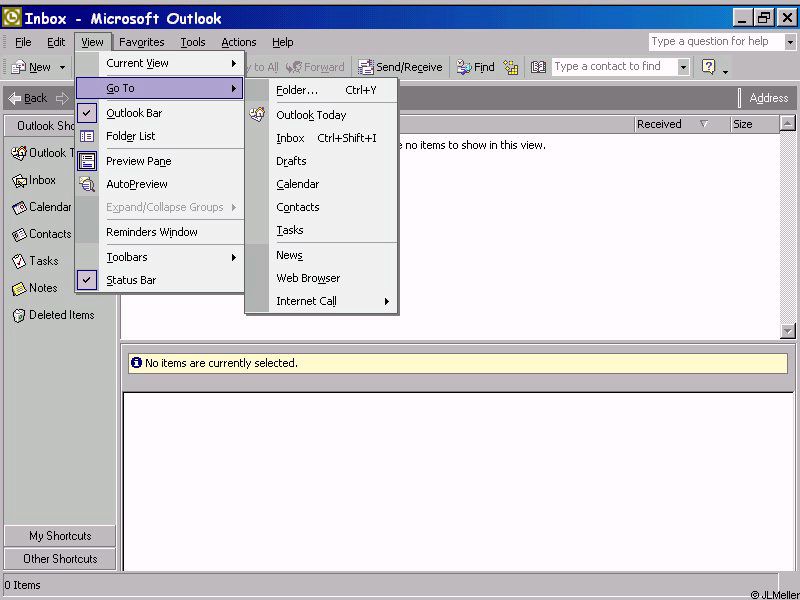
Task: Toggle Preview Pane in View menu
Action: click(138, 161)
